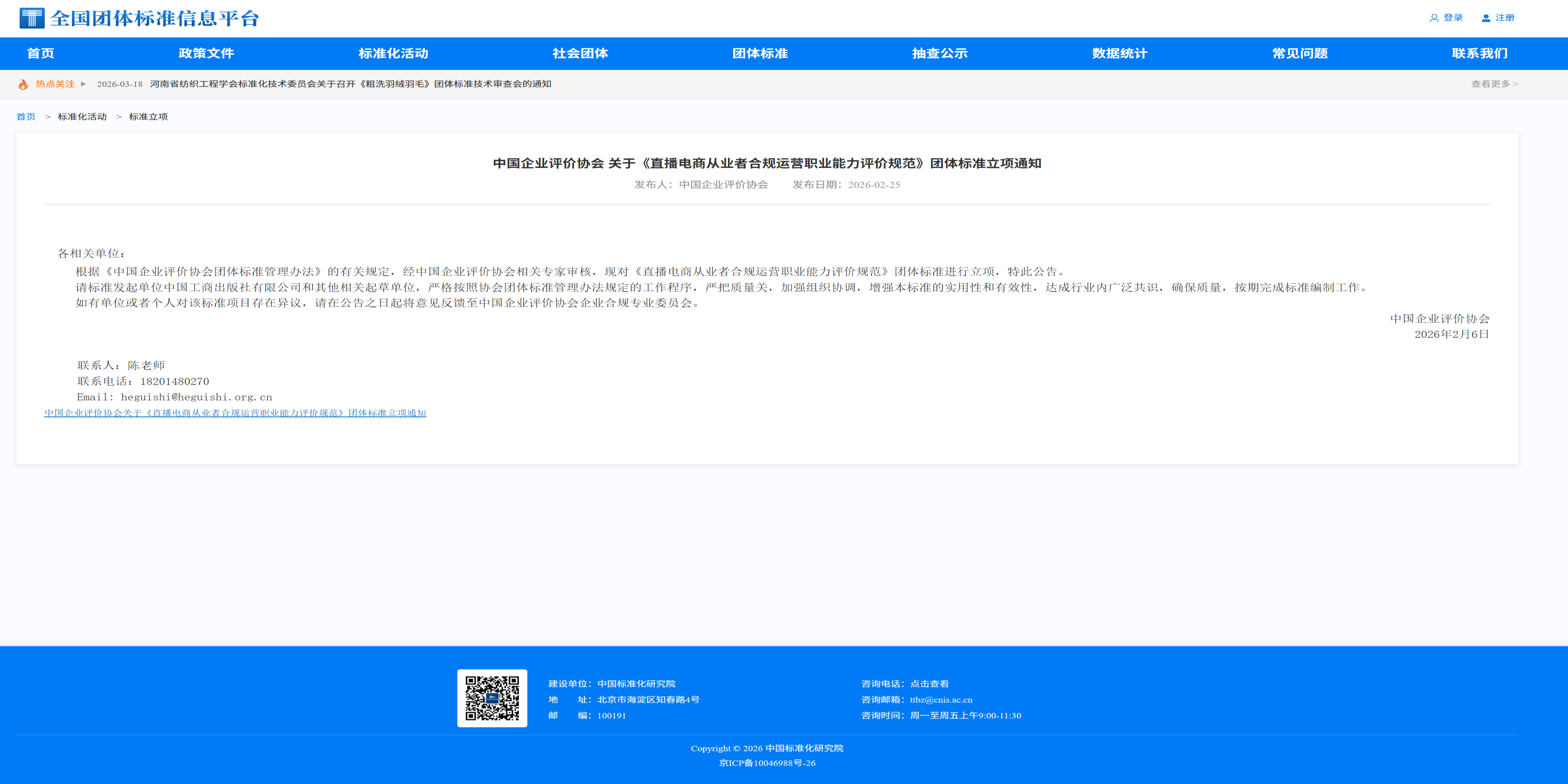Click 点击查看 for consultation phone

929,684
